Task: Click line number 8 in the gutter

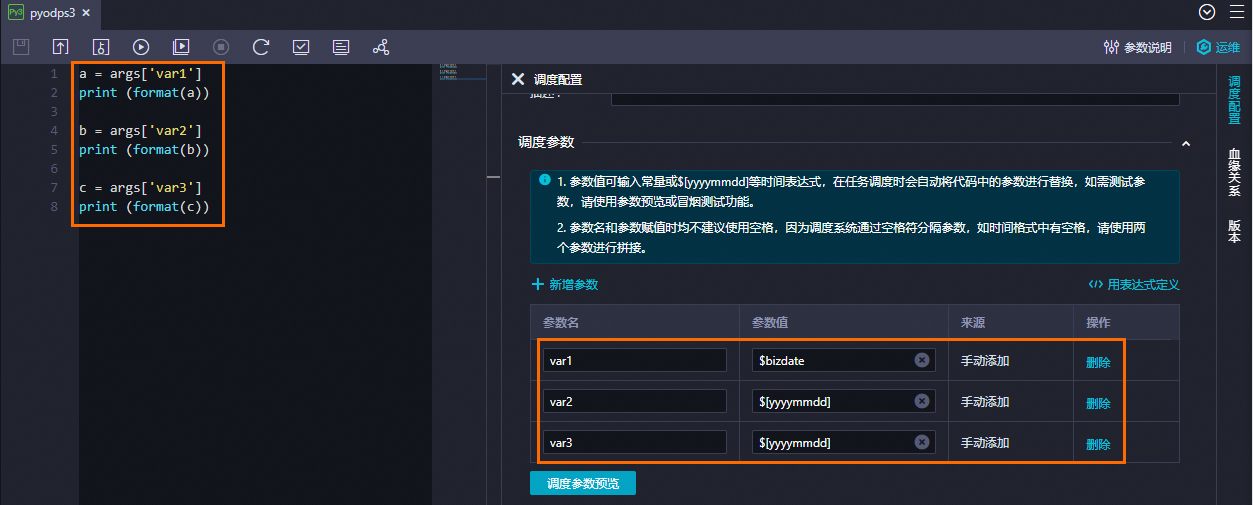Action: [54, 207]
